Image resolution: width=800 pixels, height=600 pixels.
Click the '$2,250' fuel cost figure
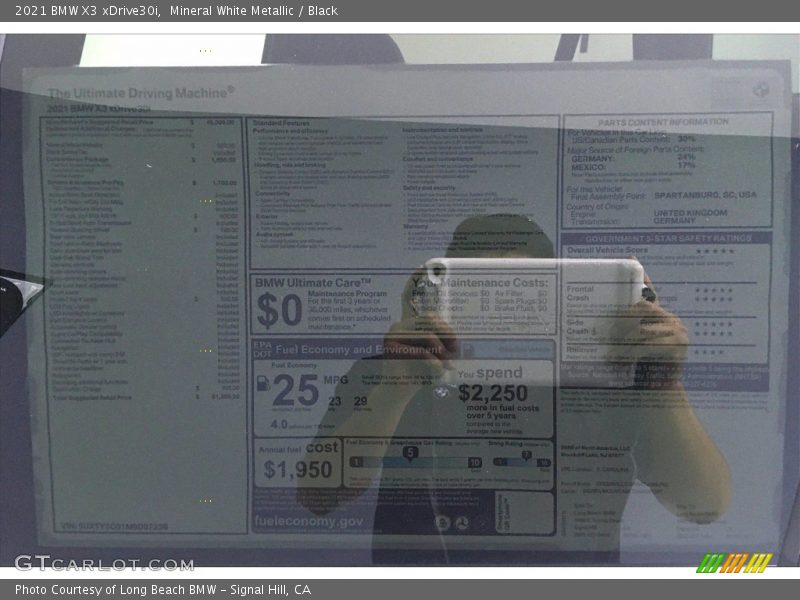(493, 393)
